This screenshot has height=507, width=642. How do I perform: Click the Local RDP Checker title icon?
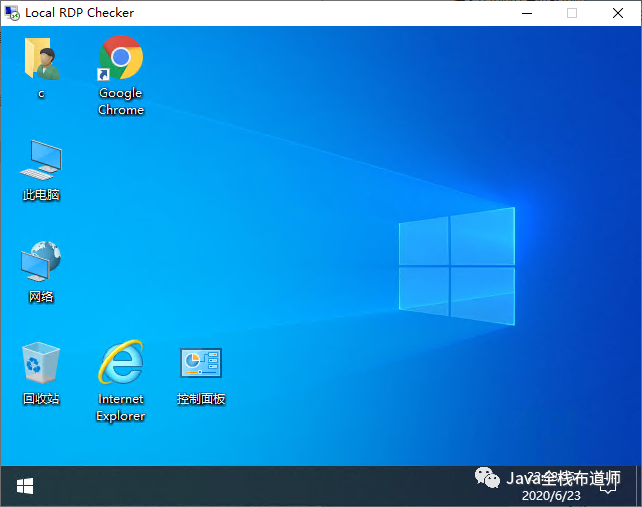click(12, 13)
